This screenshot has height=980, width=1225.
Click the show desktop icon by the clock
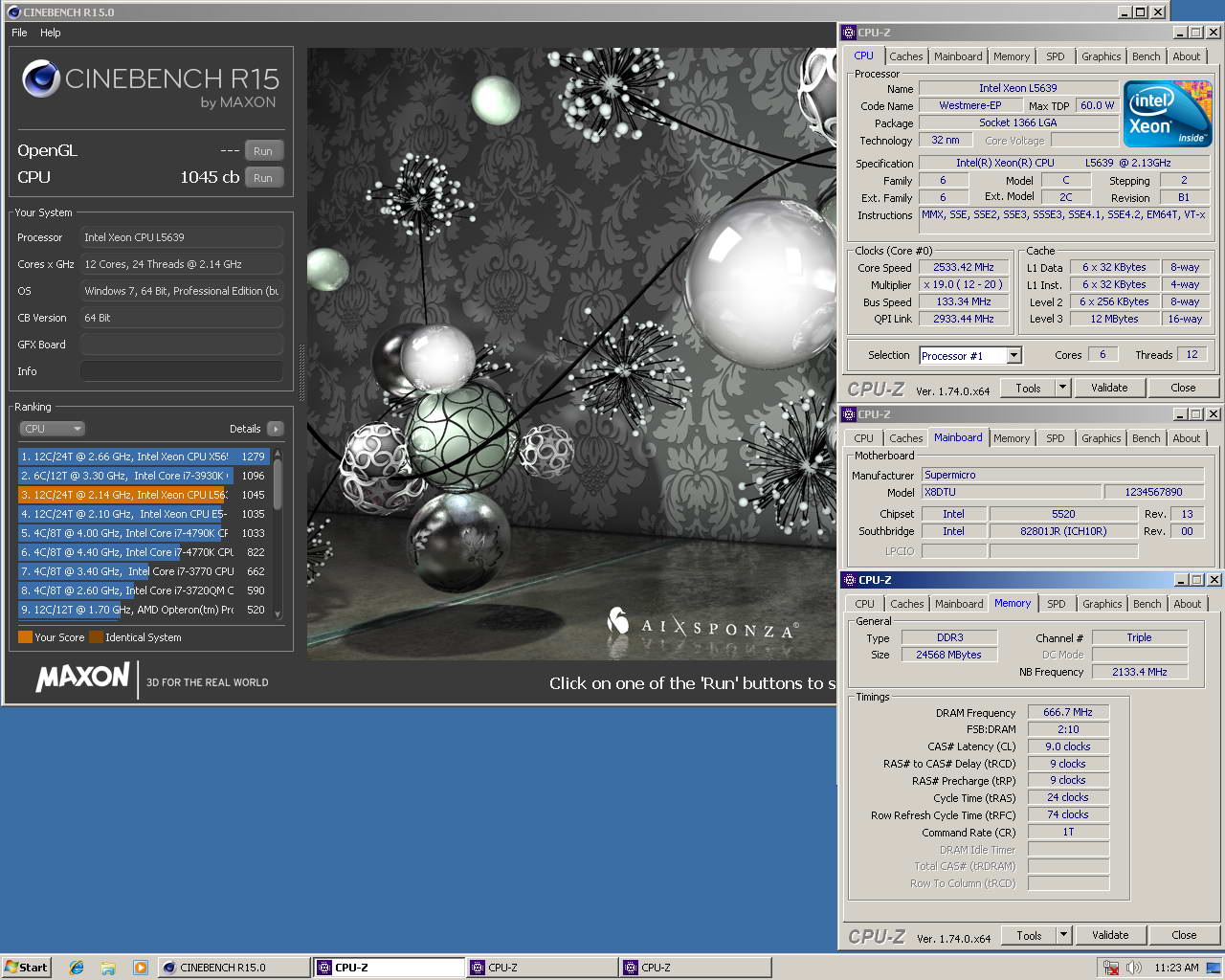1214,968
